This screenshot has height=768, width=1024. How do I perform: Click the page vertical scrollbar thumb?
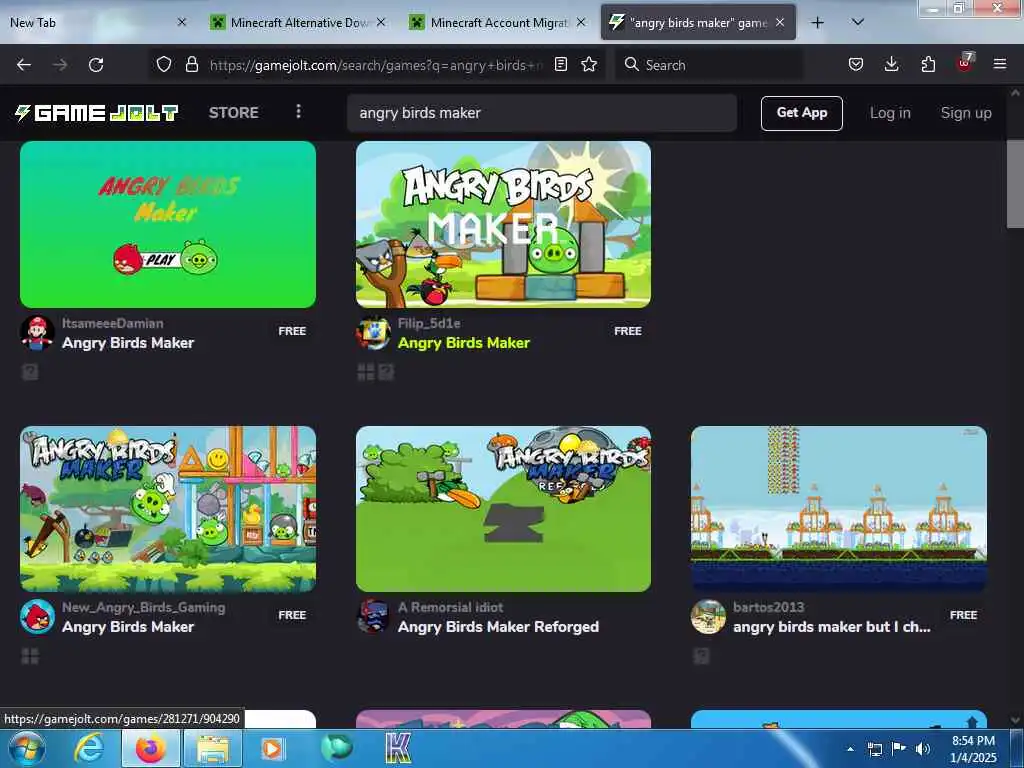(1015, 184)
